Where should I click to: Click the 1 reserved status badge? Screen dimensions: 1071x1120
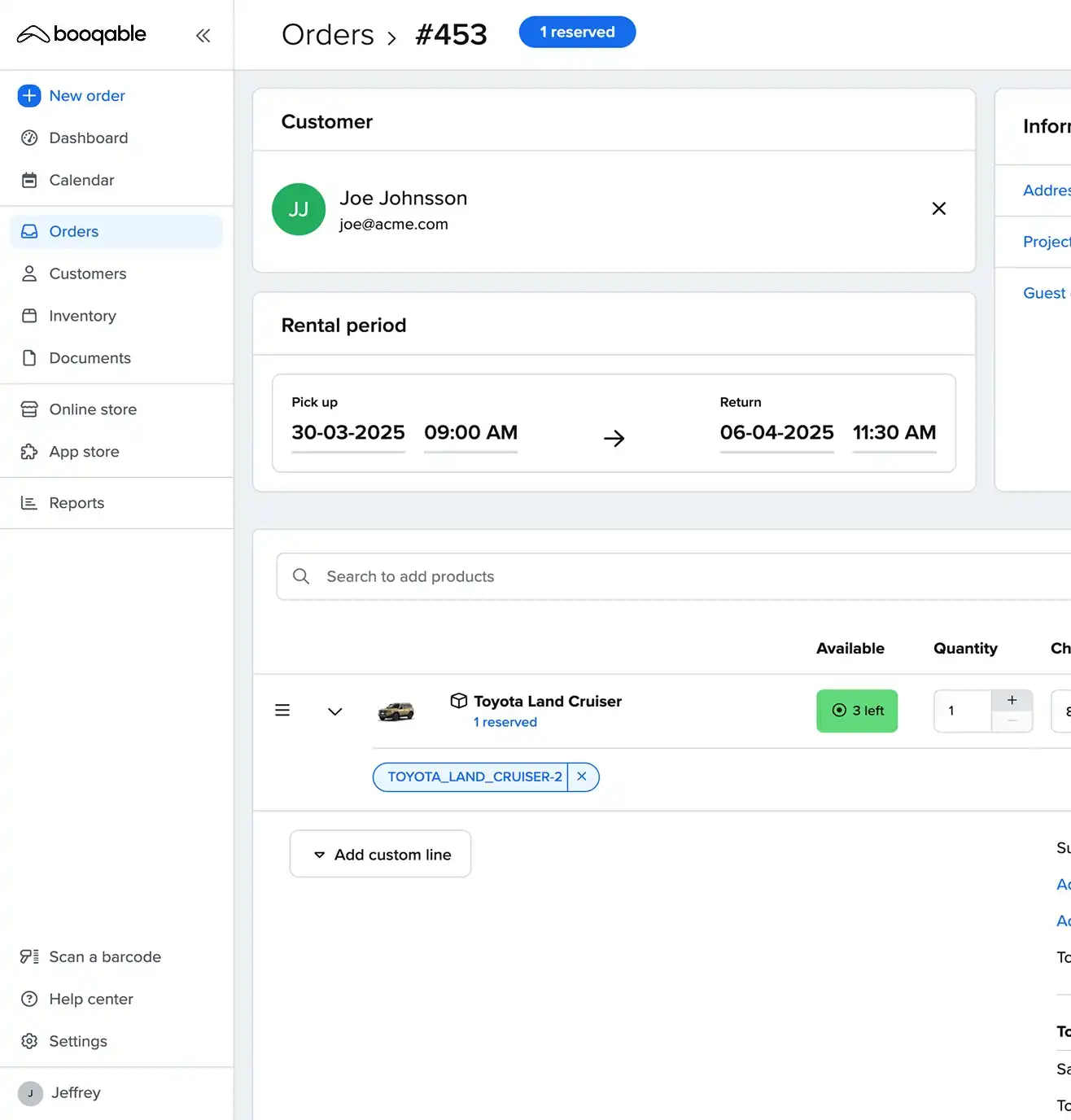click(x=577, y=33)
